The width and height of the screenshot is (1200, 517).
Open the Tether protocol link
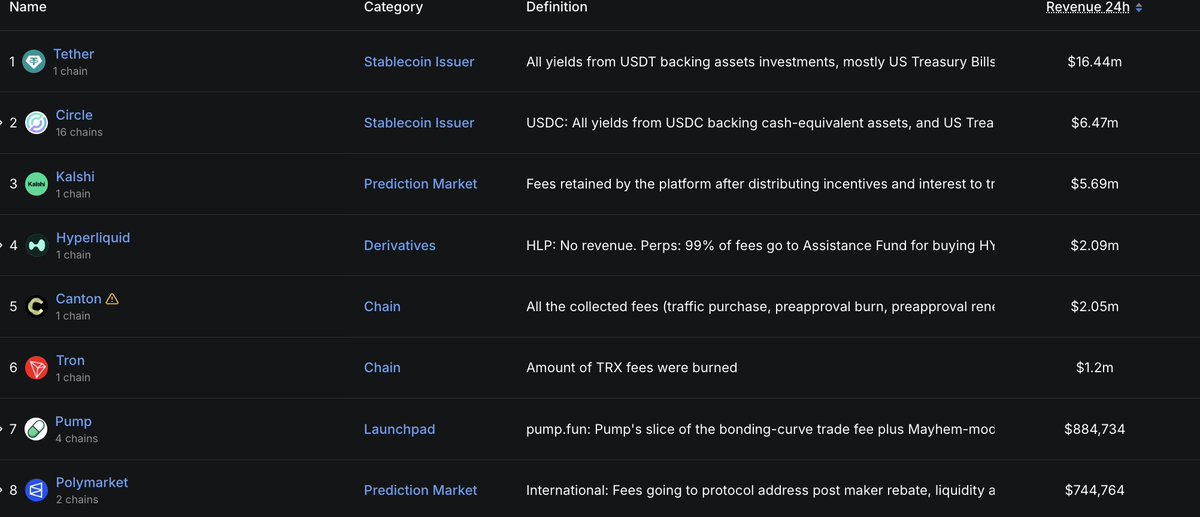tap(75, 54)
